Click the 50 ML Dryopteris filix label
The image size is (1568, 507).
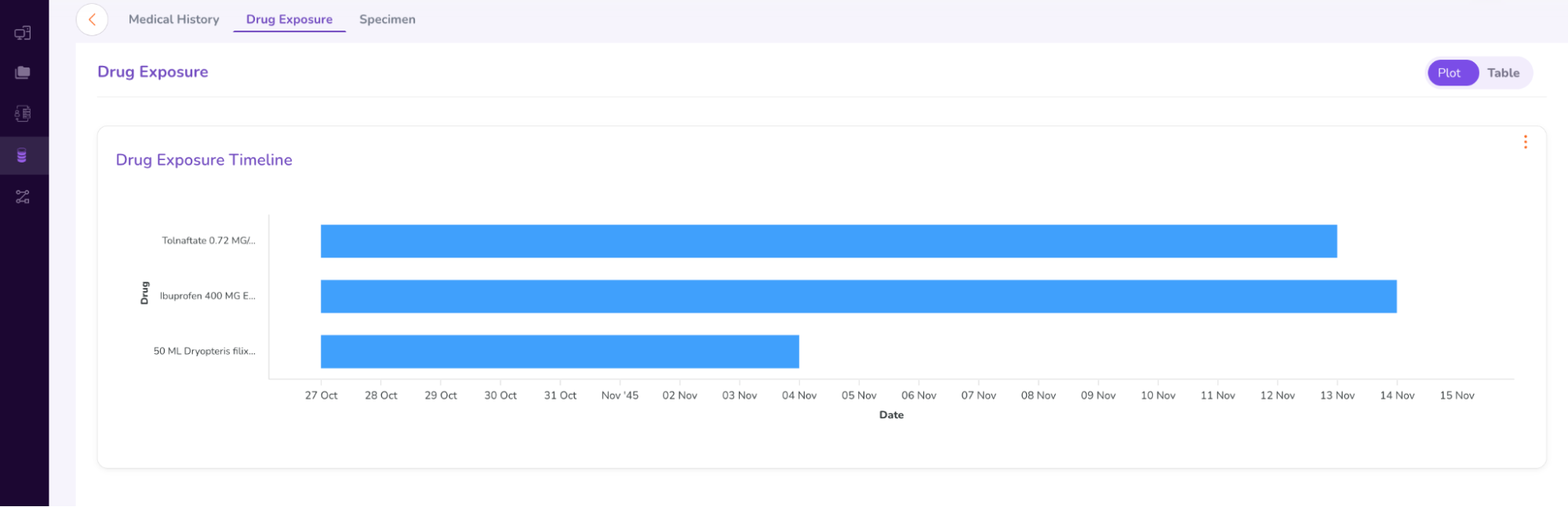(204, 351)
